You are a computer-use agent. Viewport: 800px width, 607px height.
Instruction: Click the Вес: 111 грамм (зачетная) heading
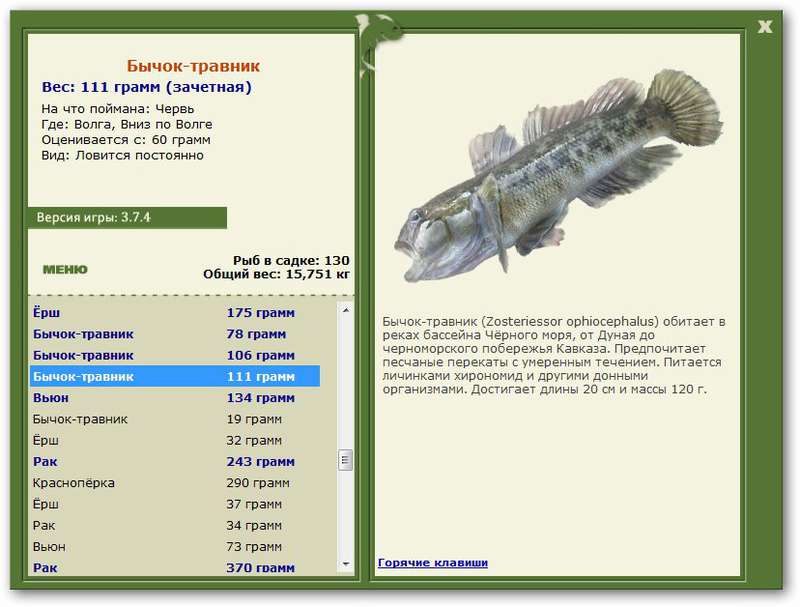147,87
